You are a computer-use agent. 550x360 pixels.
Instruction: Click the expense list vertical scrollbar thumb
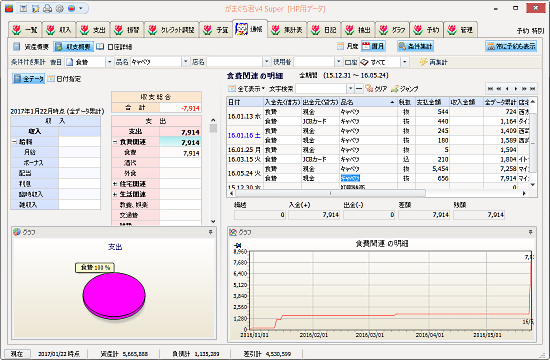(213, 128)
